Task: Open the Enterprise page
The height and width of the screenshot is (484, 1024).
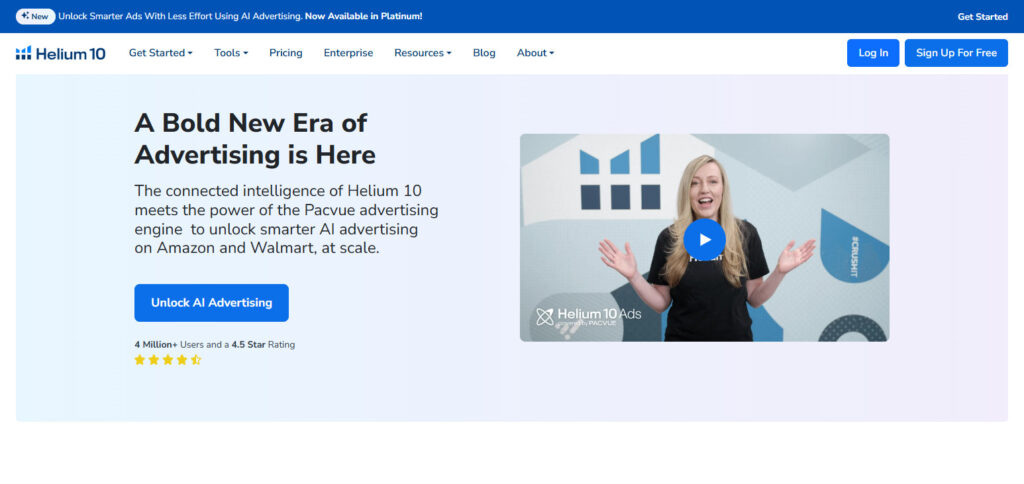Action: 349,53
